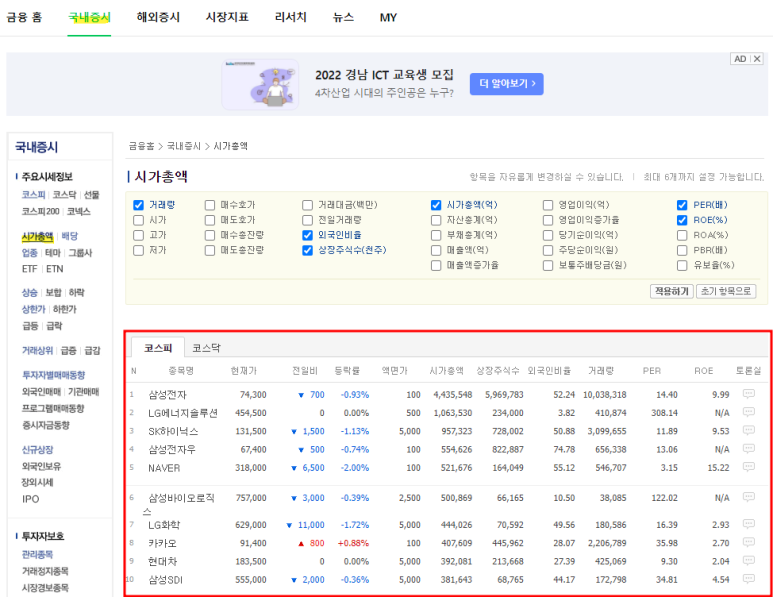
Task: Uncheck the PER(배) checkbox
Action: [x=682, y=205]
